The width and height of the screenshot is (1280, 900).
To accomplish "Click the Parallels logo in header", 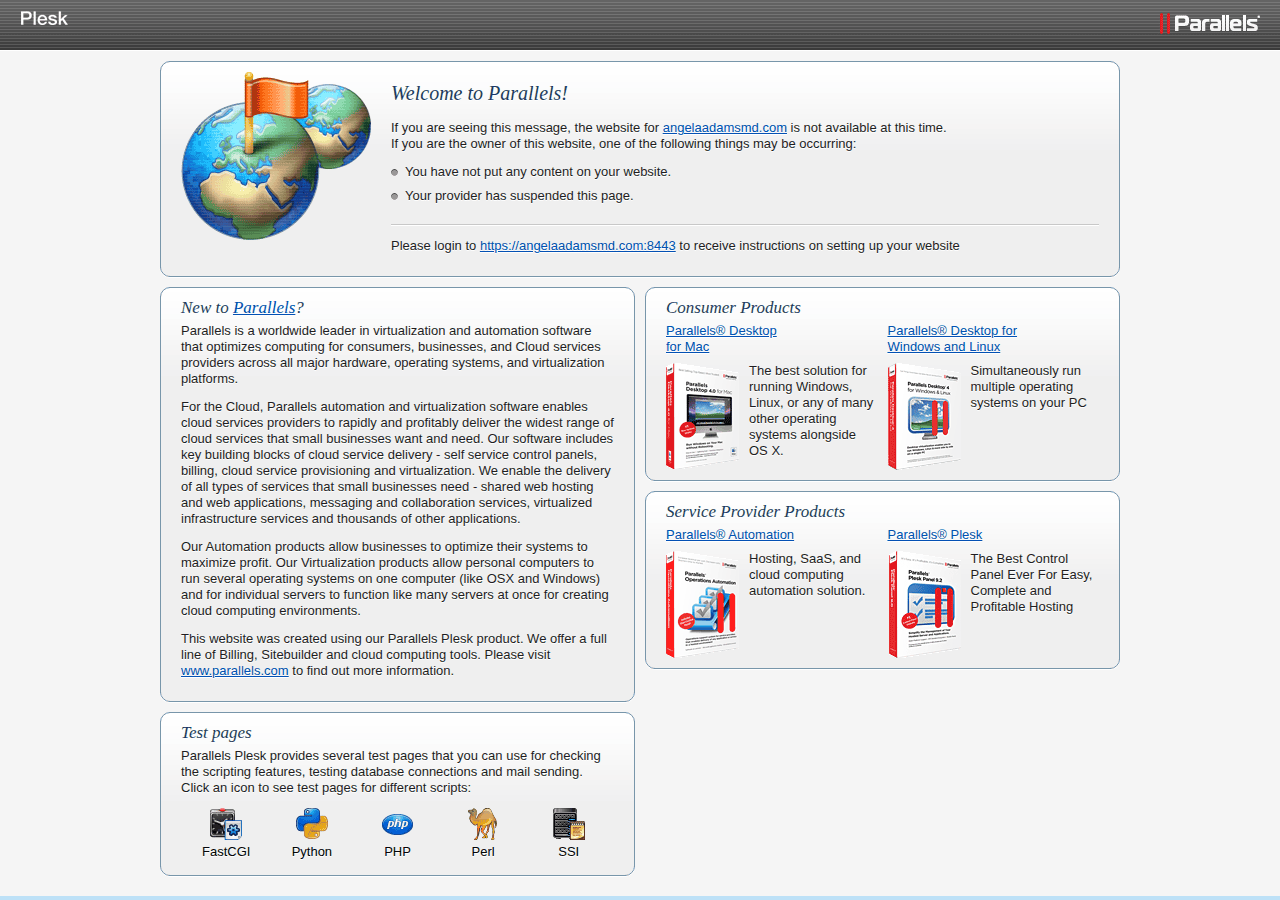I will point(1209,22).
